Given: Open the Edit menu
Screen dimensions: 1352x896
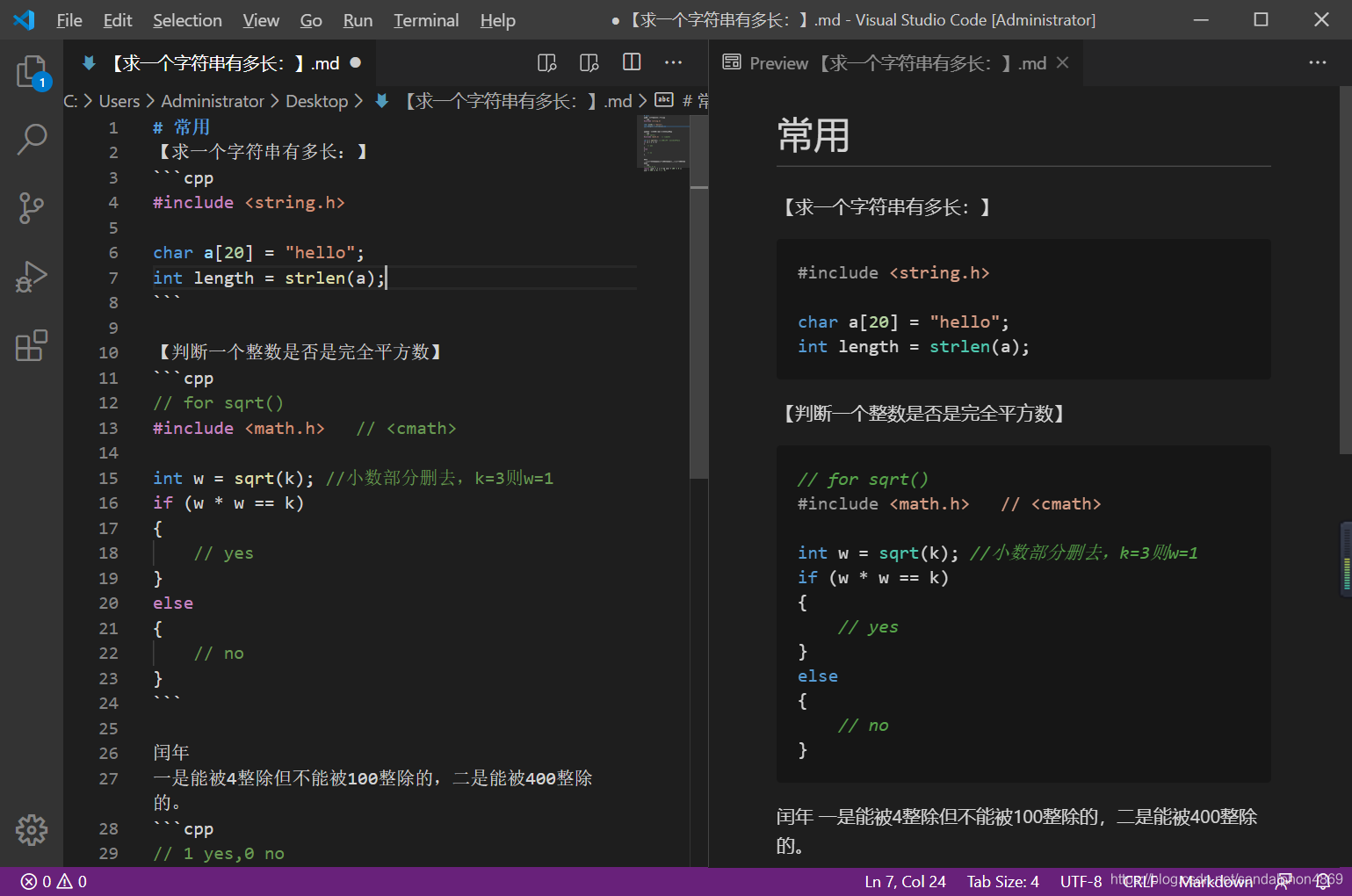Looking at the screenshot, I should click(118, 19).
